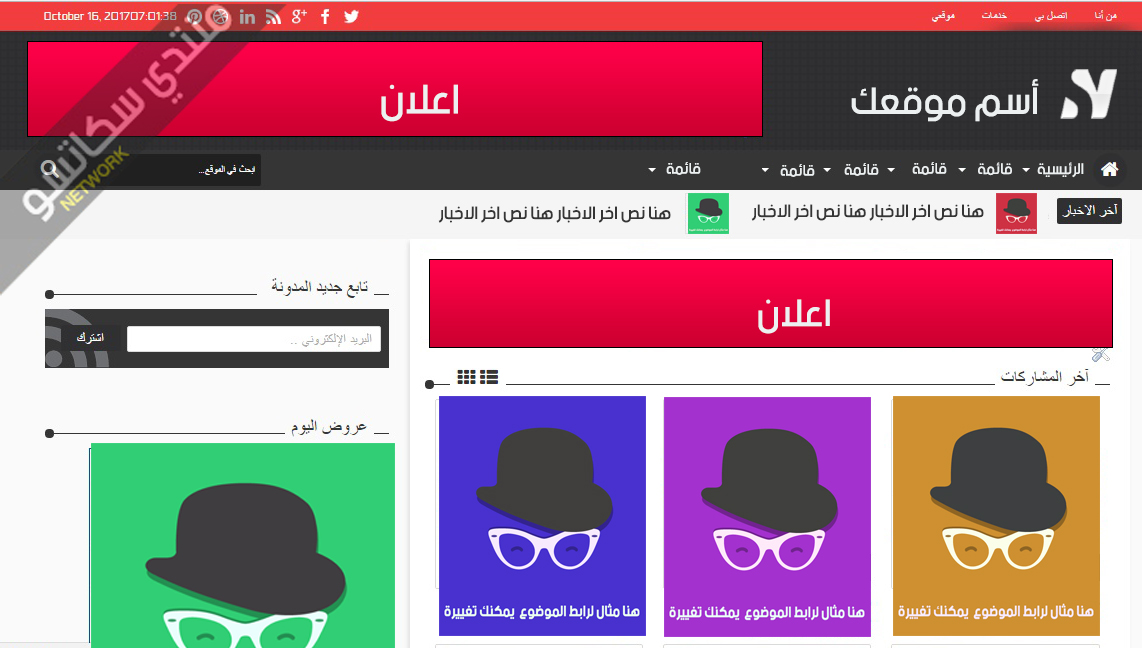The width and height of the screenshot is (1142, 648).
Task: Click the email address input field
Action: [x=253, y=339]
